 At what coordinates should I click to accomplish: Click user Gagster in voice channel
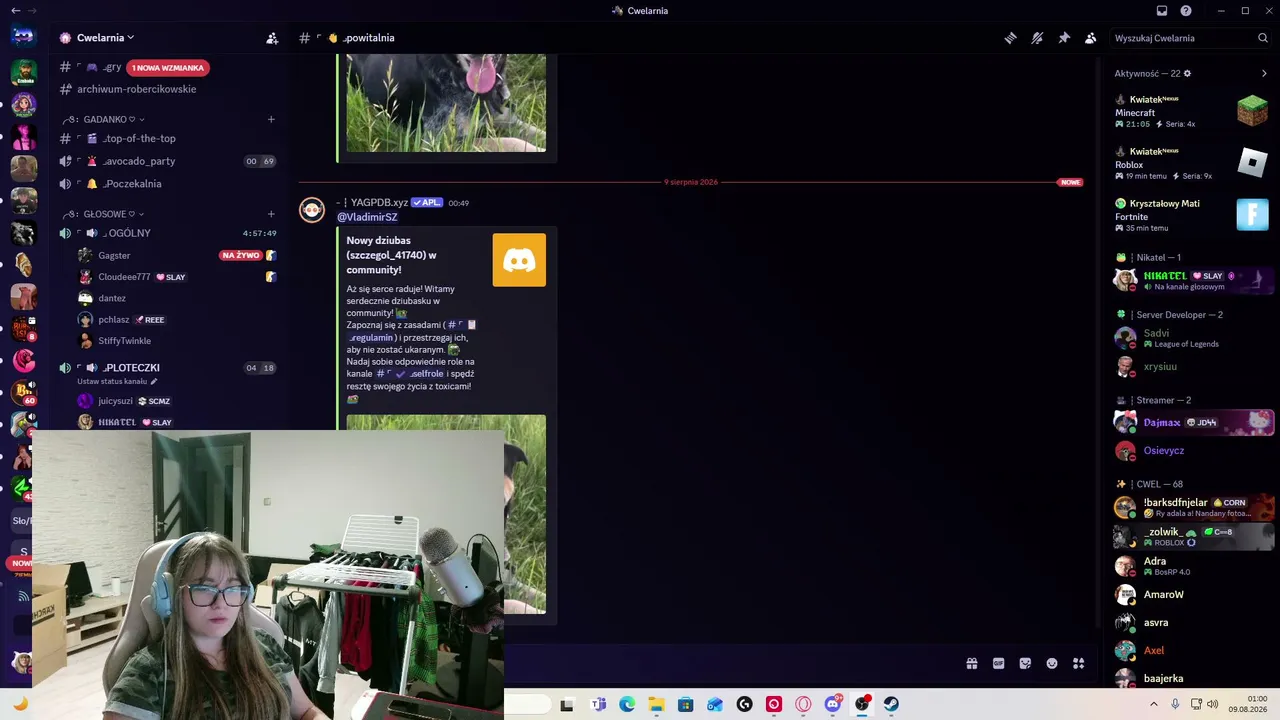[x=114, y=255]
